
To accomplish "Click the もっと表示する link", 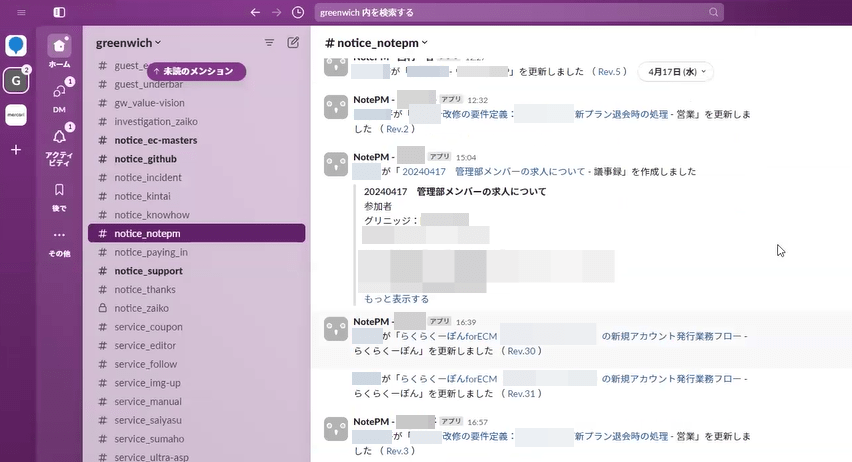I will (396, 299).
